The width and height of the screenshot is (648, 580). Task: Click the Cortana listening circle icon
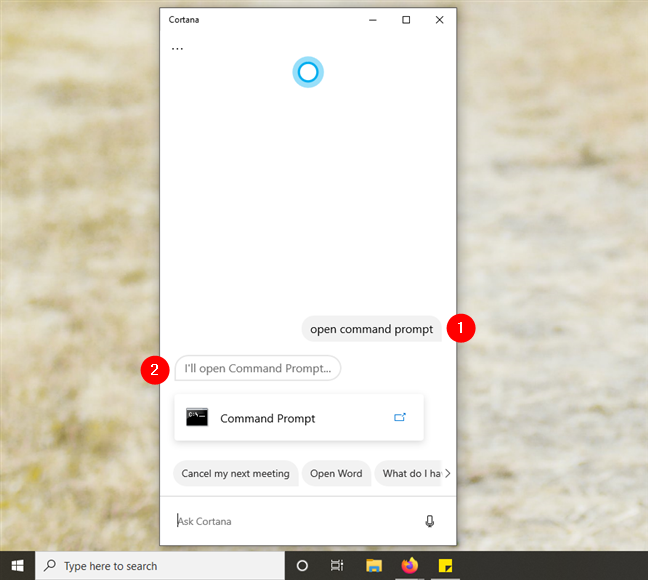(308, 72)
